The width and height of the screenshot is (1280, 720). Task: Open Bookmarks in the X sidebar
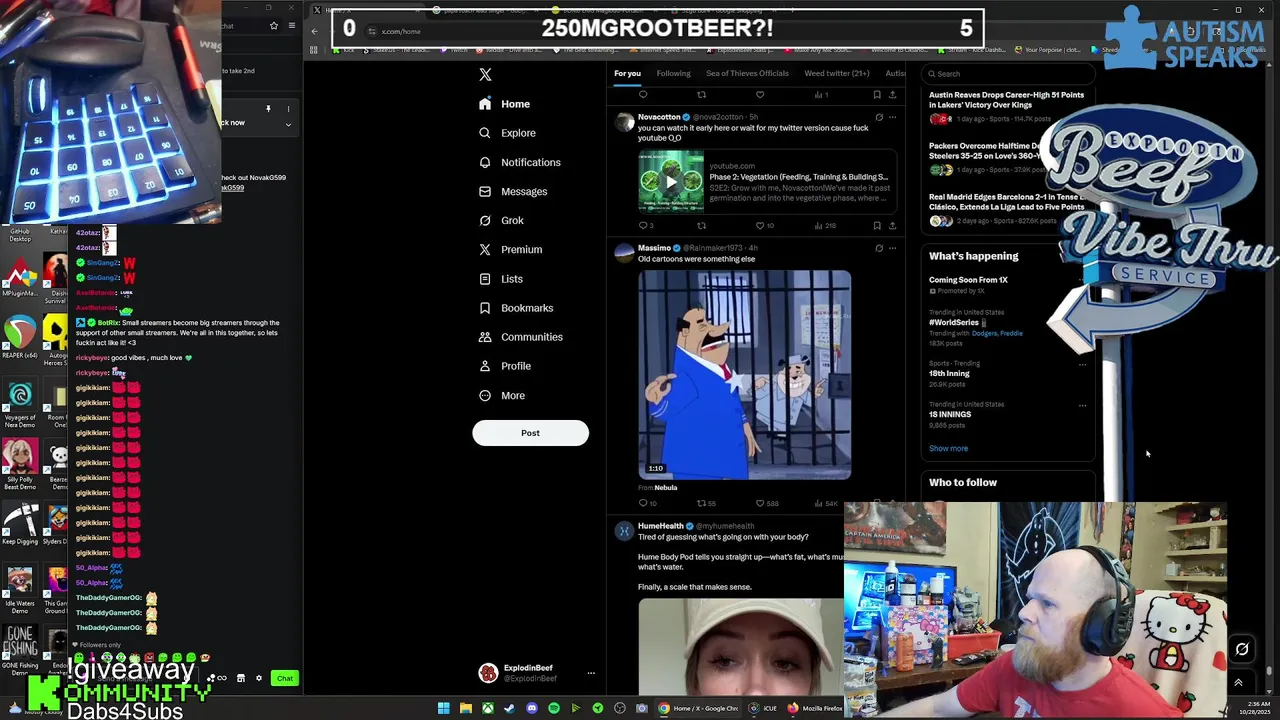[516, 308]
